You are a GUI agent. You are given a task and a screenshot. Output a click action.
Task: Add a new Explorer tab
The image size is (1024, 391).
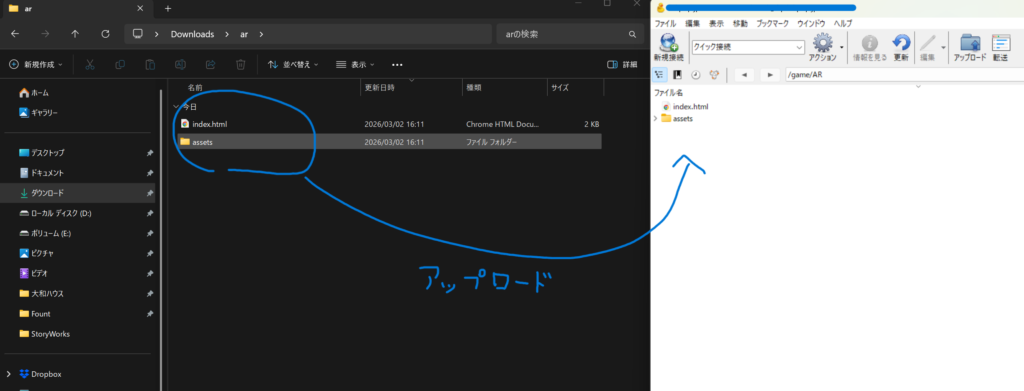coord(168,8)
